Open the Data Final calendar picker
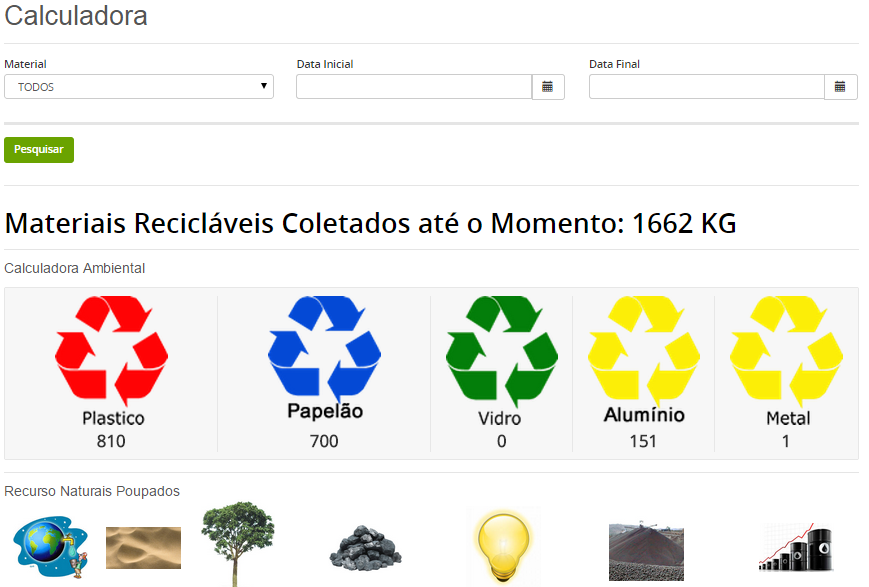Viewport: 869px width, 587px height. [841, 87]
